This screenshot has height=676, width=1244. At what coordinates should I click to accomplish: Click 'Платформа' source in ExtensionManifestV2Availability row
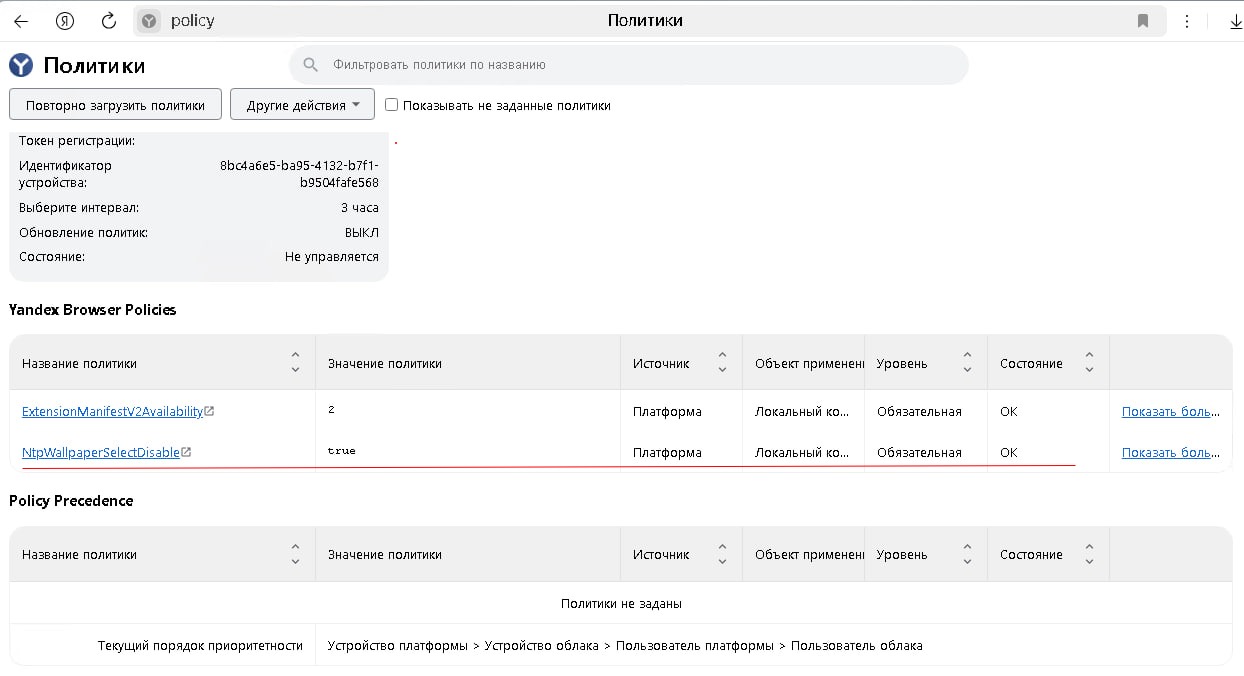[667, 411]
